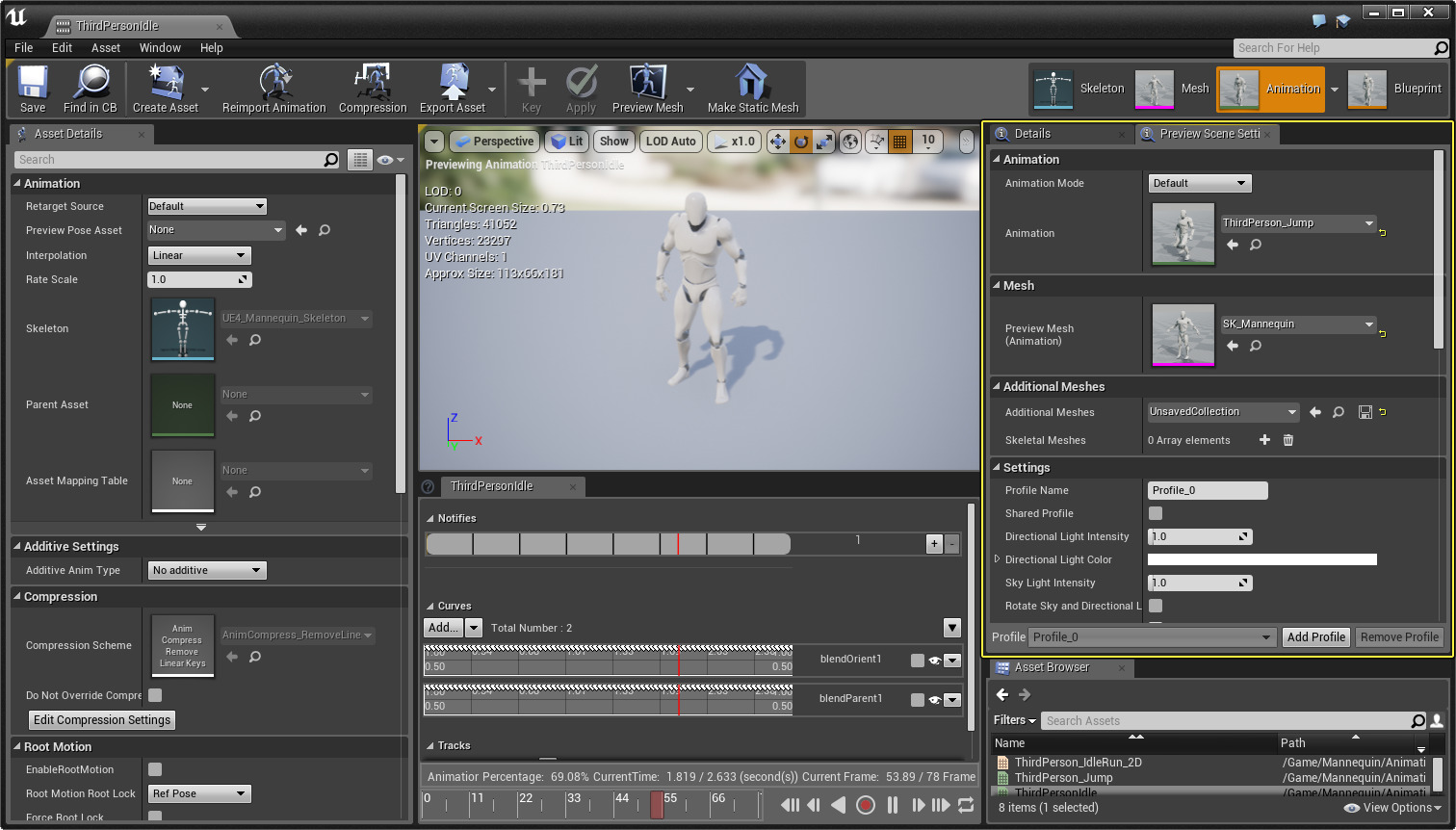
Task: Open the Directional Light Color swatch
Action: coord(1261,558)
